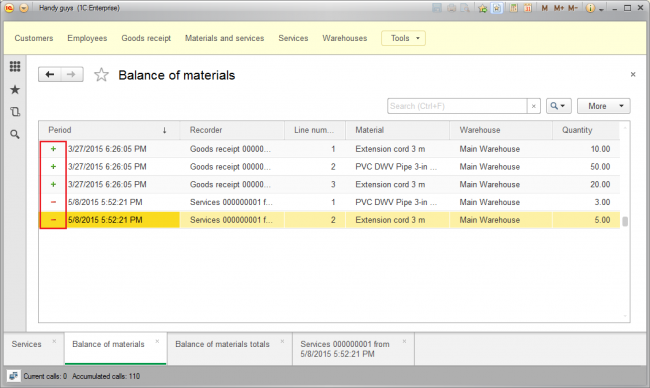Close the Services 000000001 document tab
The image size is (650, 388).
404,342
